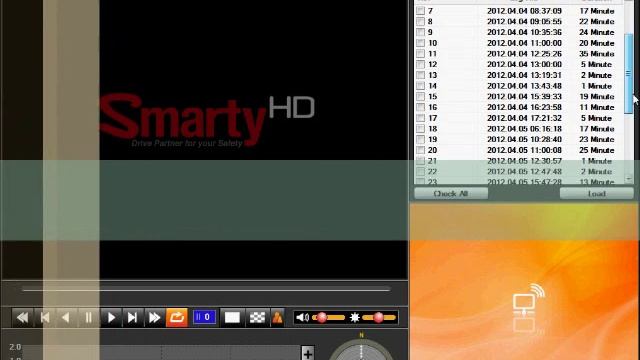Select log time 2012.04.04 12:25:26
The width and height of the screenshot is (640, 360).
[524, 54]
